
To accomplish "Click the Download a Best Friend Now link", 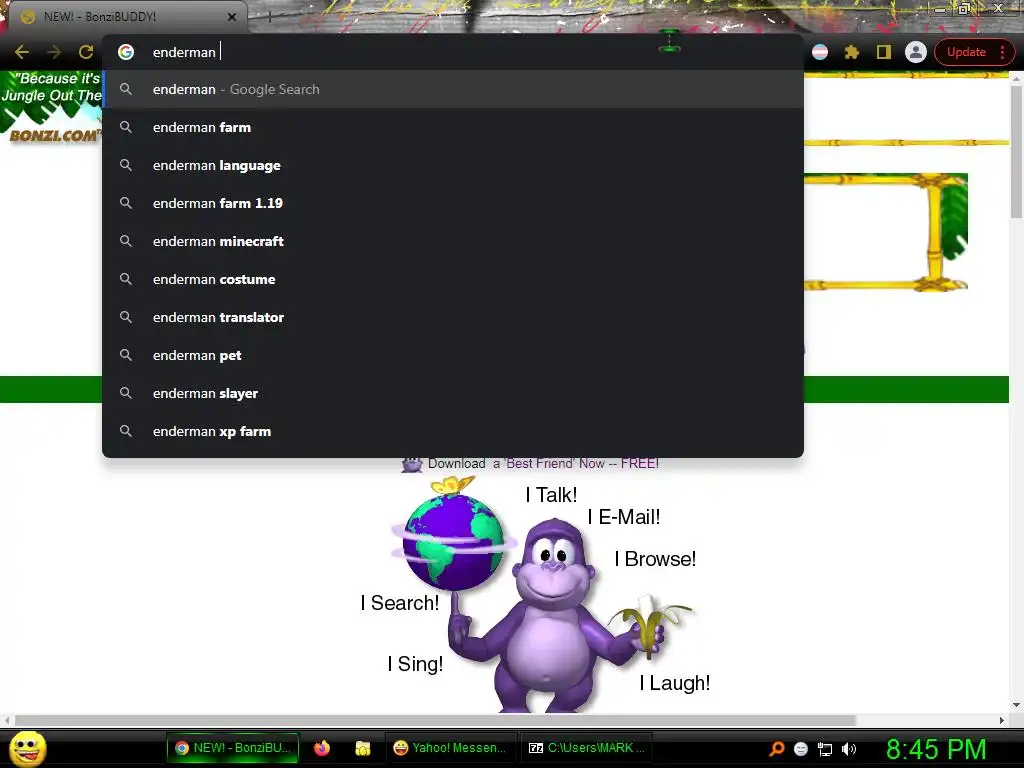I will click(543, 464).
